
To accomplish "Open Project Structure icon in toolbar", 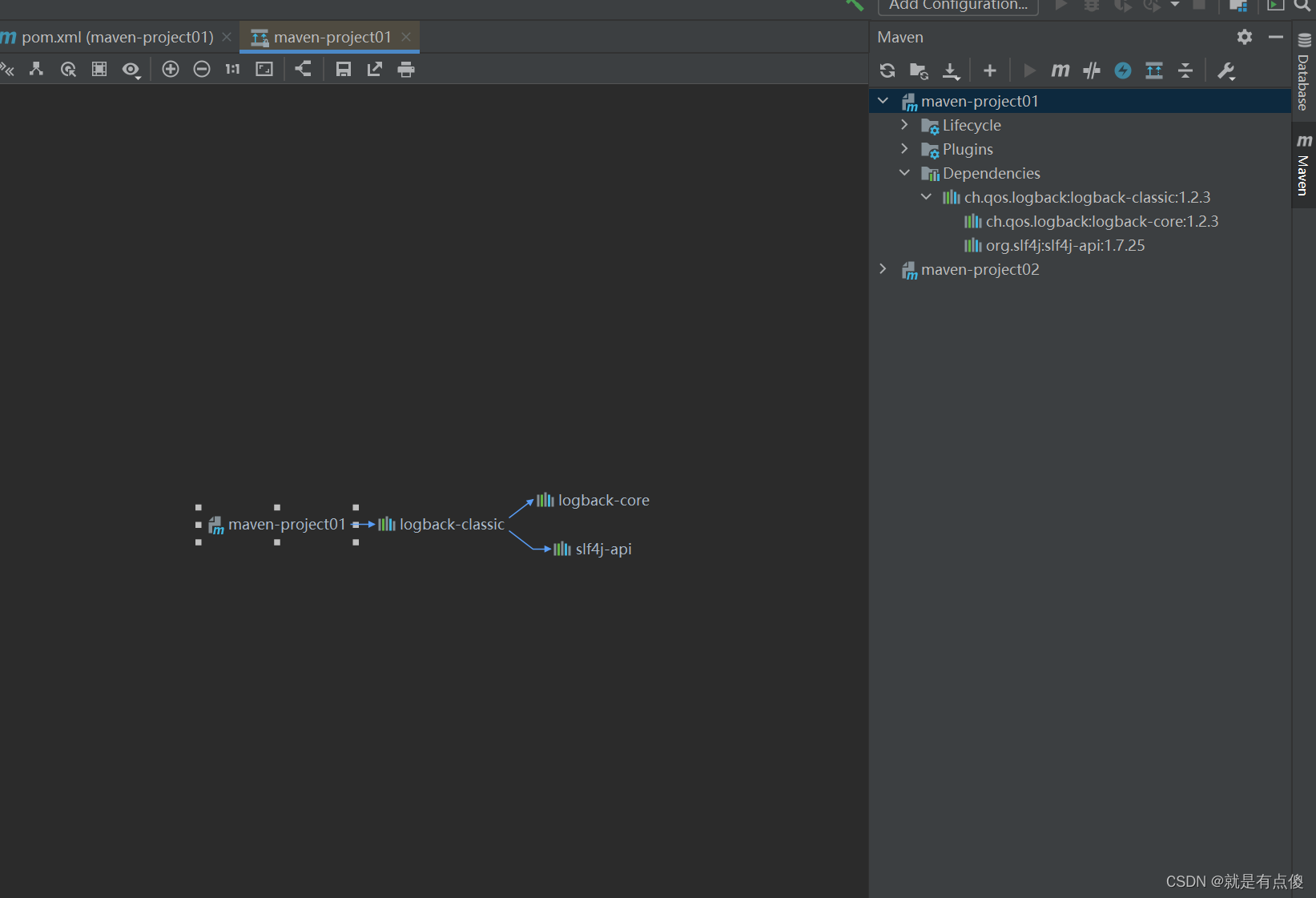I will point(1238,5).
